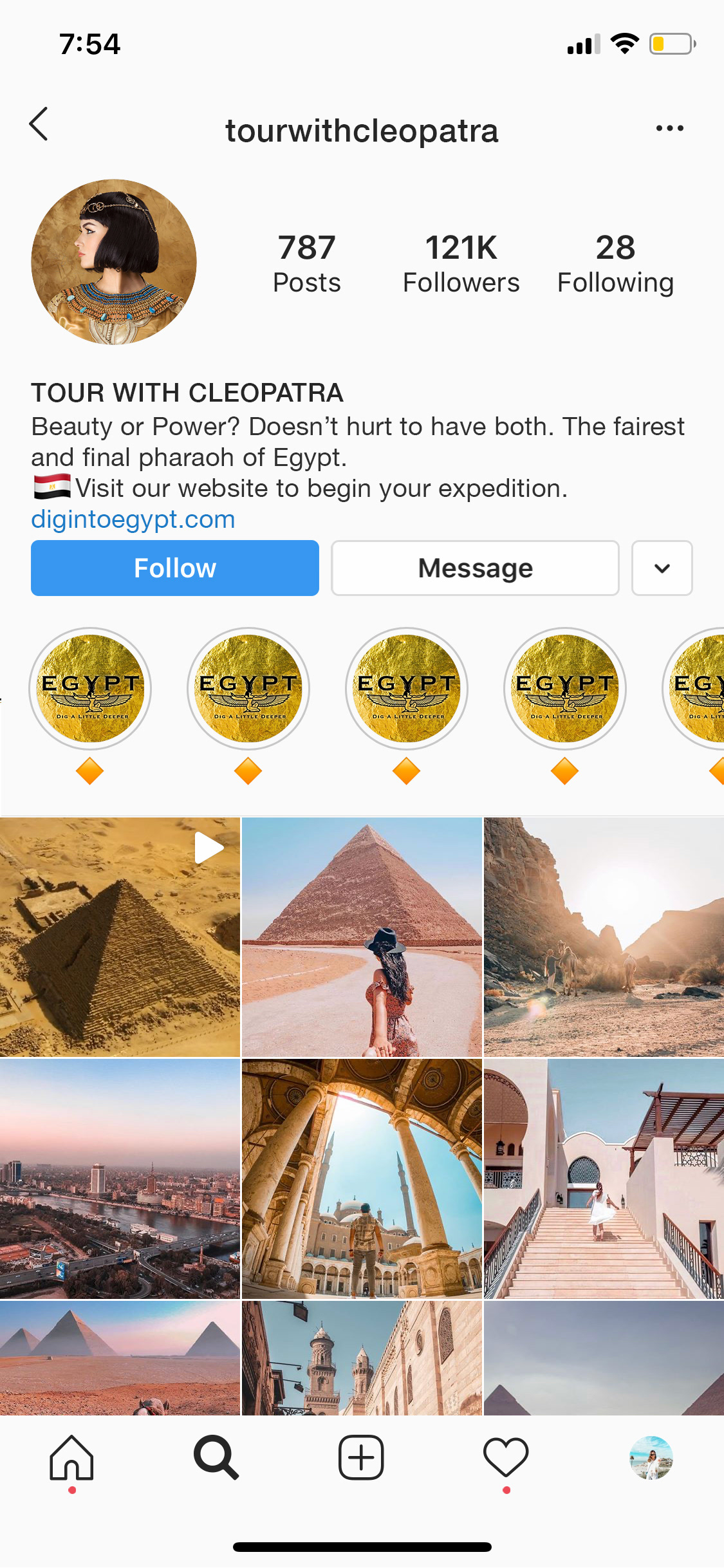Image resolution: width=724 pixels, height=1568 pixels.
Task: Open the digintoegypt.com website link
Action: (x=133, y=519)
